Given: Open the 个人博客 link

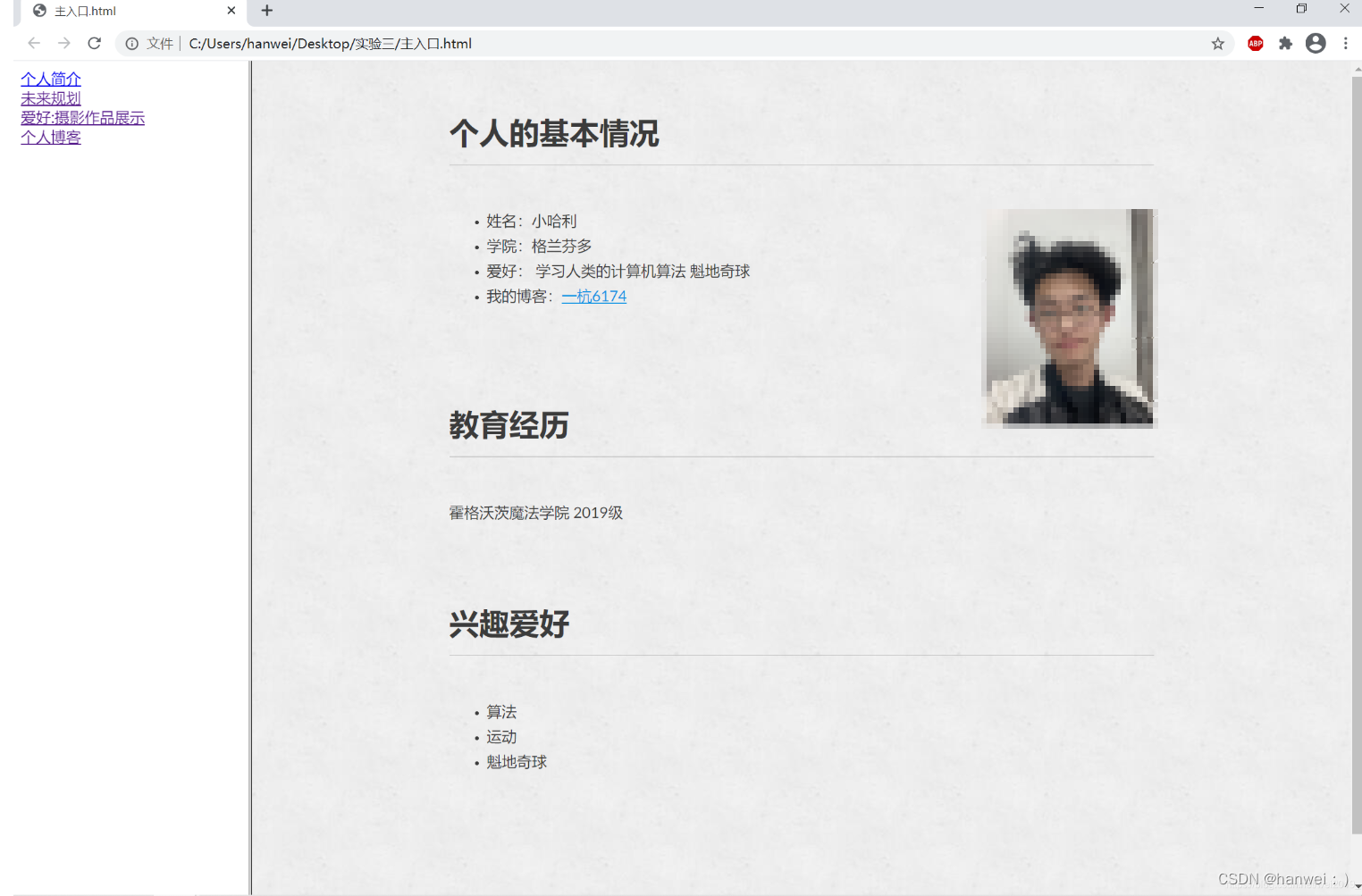Looking at the screenshot, I should pos(50,137).
